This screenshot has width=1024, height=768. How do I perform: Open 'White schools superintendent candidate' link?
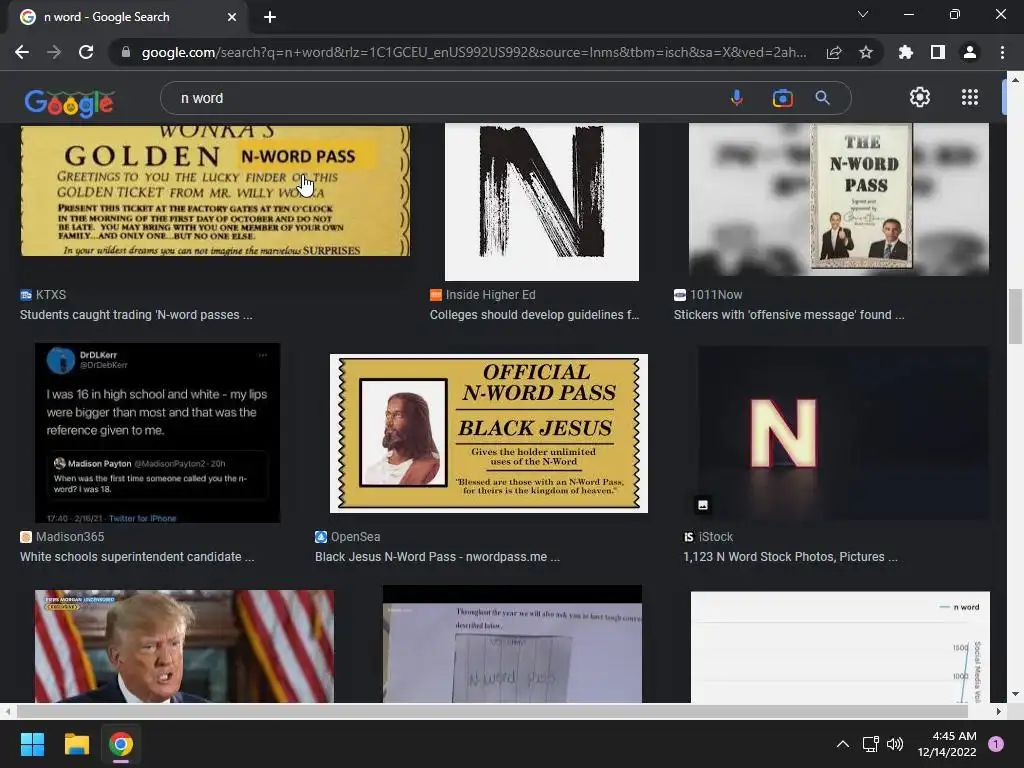(137, 557)
